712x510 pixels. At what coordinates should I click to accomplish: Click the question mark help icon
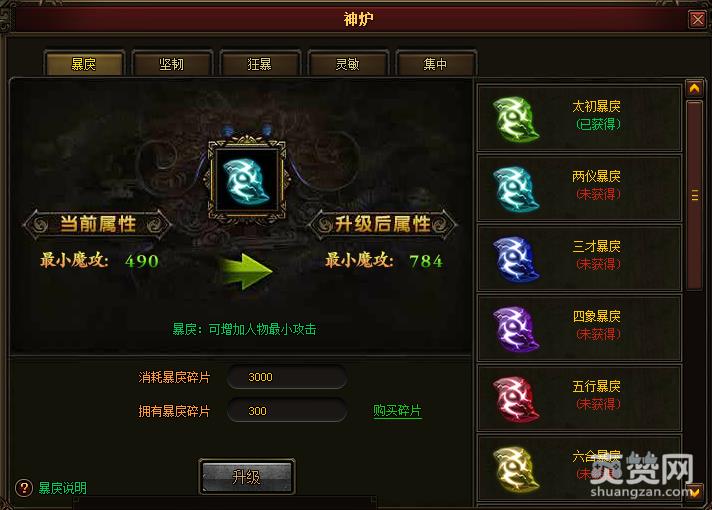(24, 488)
